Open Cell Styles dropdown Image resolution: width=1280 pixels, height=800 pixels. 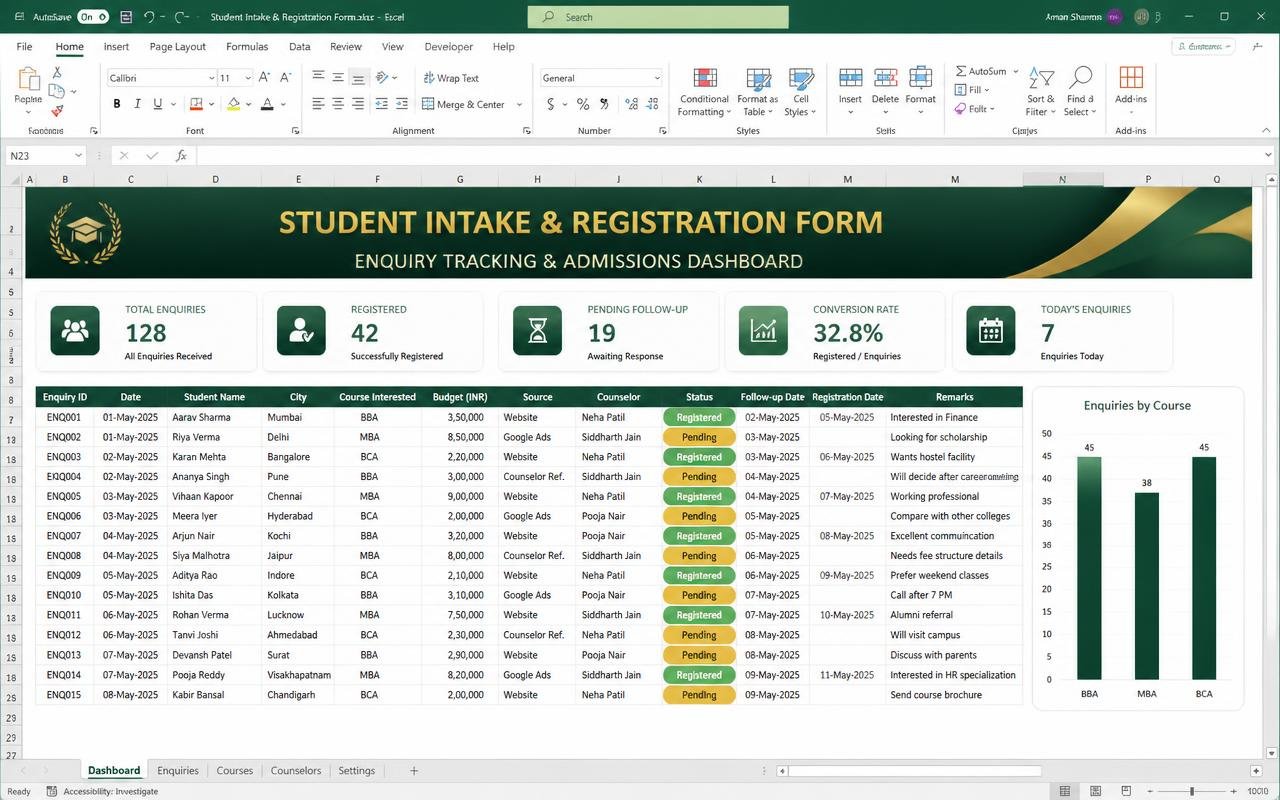coord(800,93)
